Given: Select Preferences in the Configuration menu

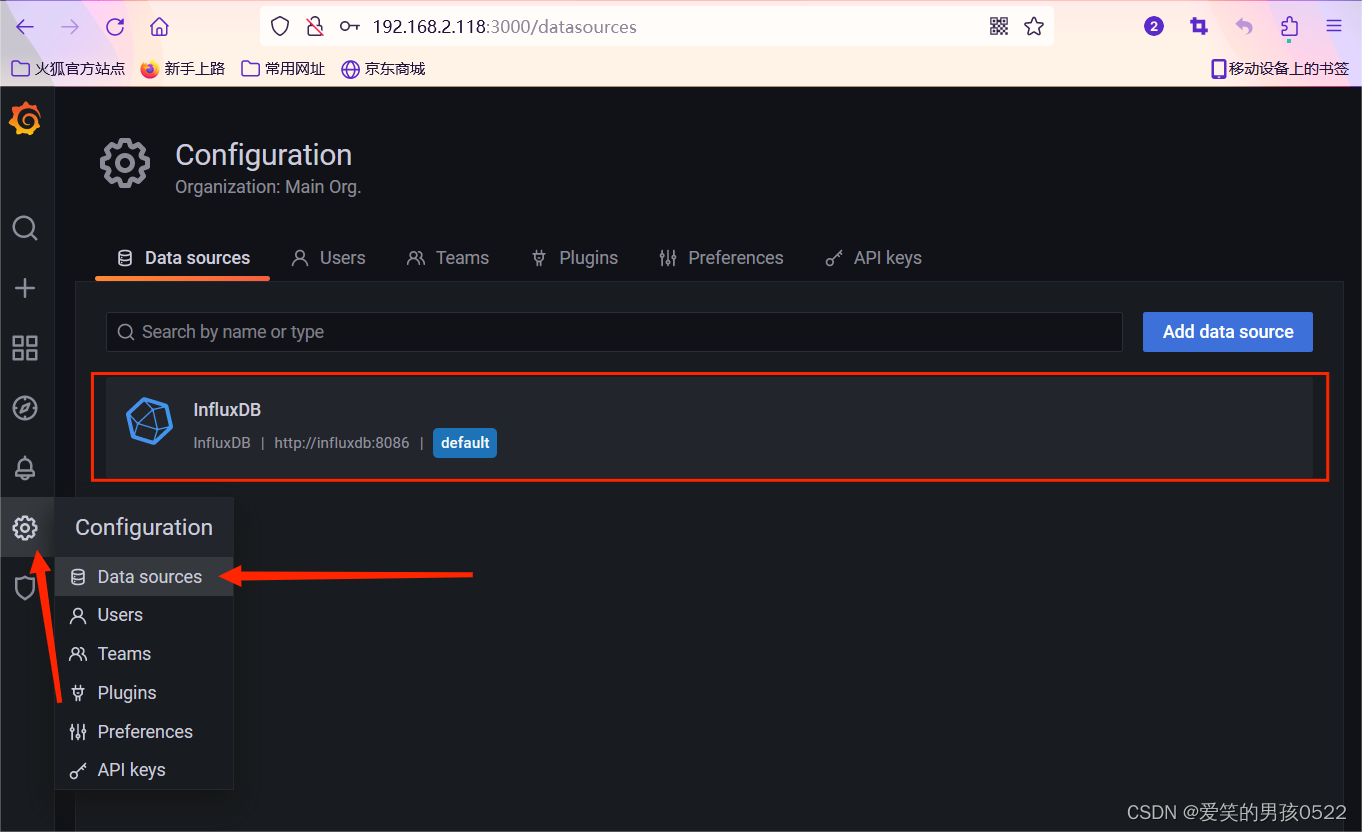Looking at the screenshot, I should pos(145,731).
